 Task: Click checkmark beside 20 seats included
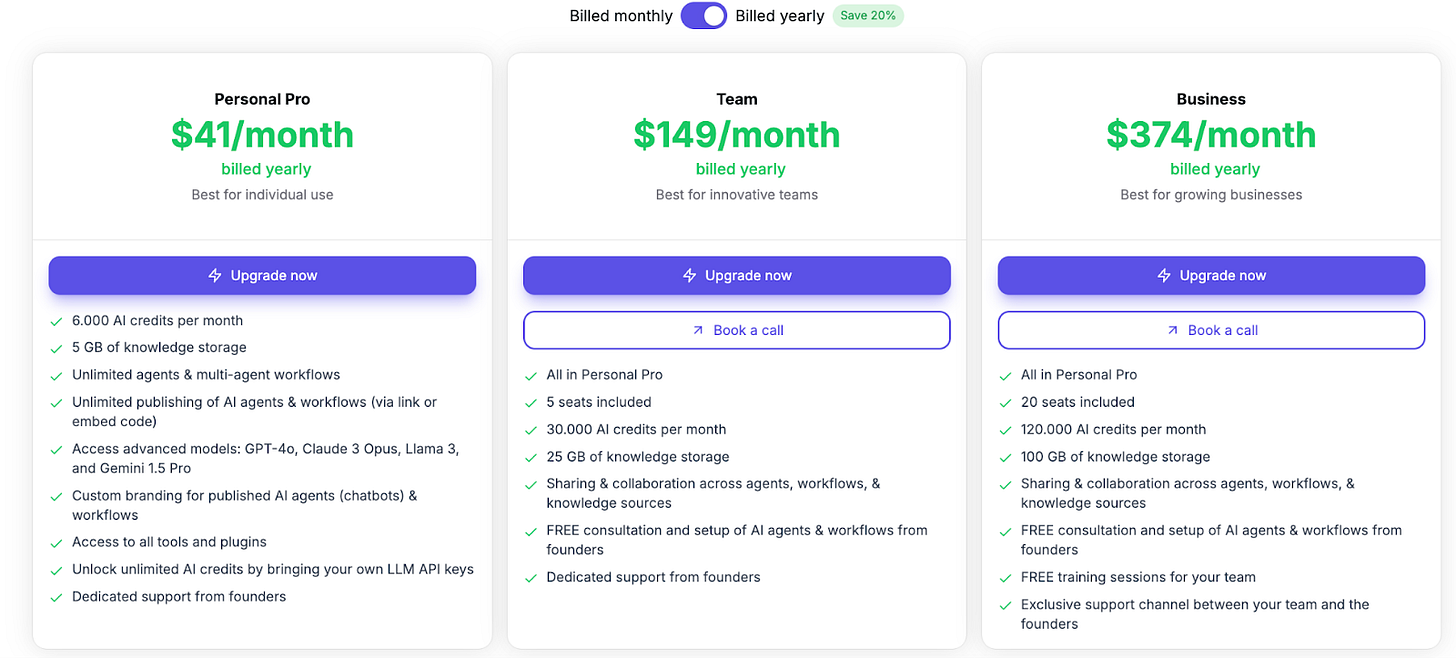click(1005, 402)
